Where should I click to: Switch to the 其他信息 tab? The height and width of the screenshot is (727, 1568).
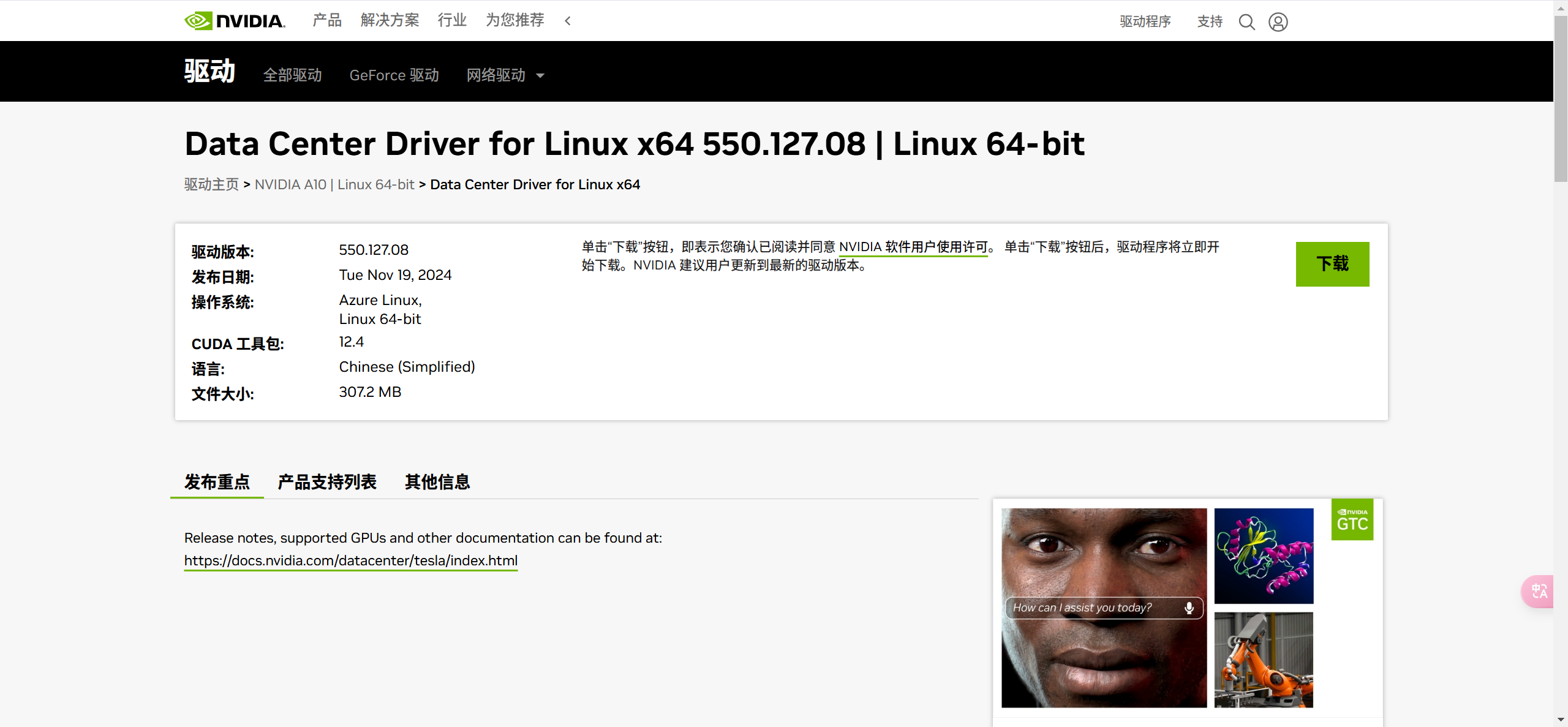pos(437,482)
